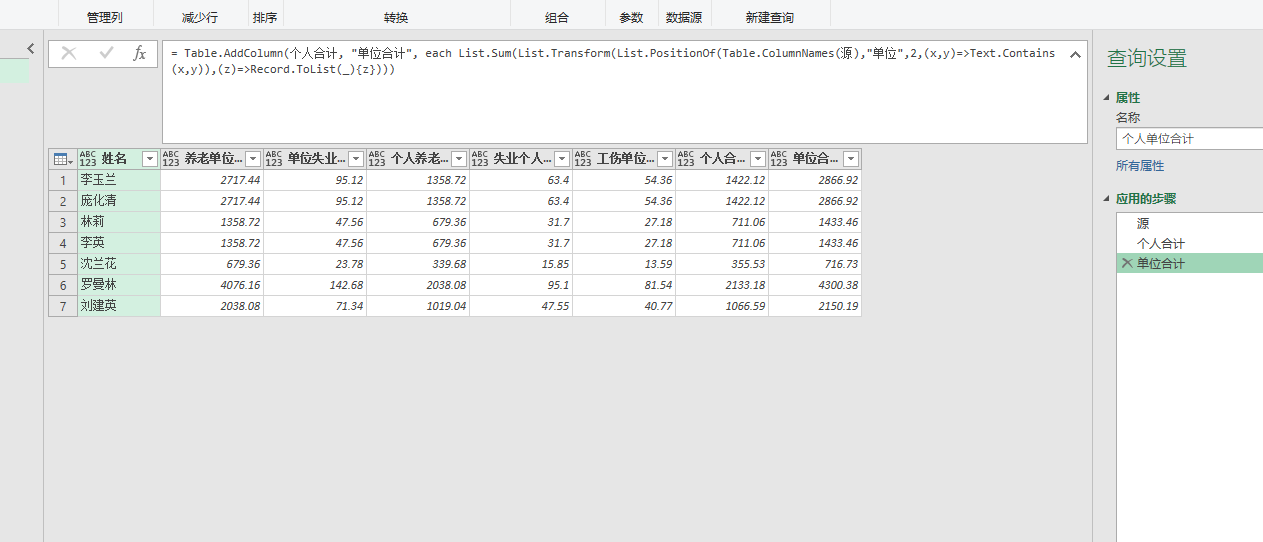
Task: Collapse the queries pane with the left chevron
Action: (30, 48)
